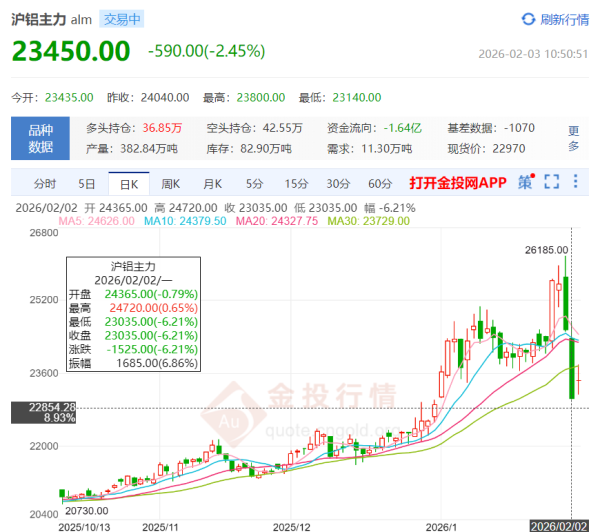
Task: Click the MA20: 24327.75 legend label
Action: (277, 221)
